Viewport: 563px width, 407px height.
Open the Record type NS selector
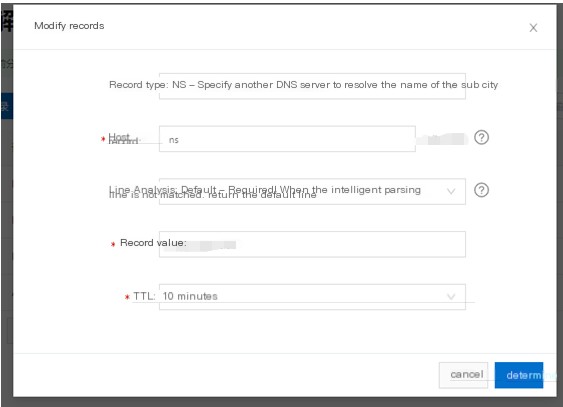click(312, 86)
